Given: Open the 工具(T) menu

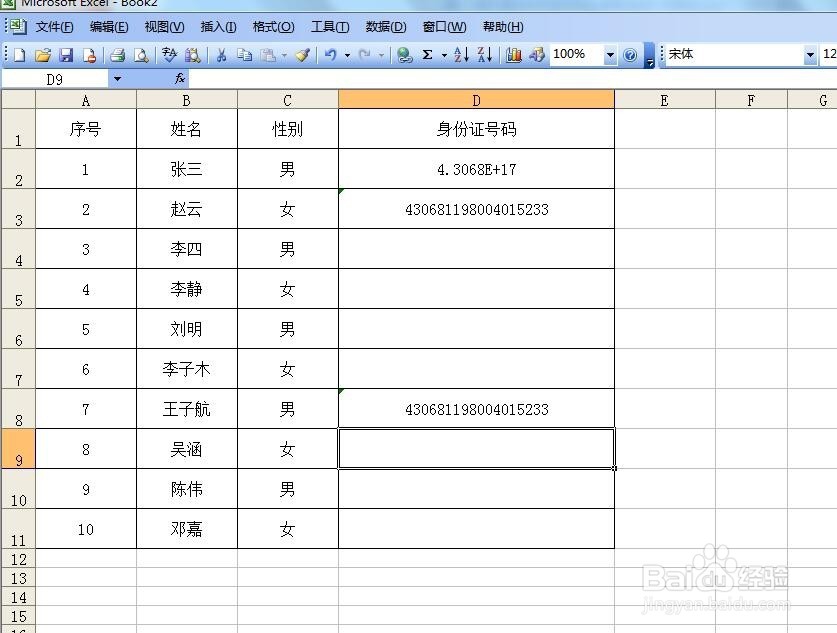Looking at the screenshot, I should (330, 27).
